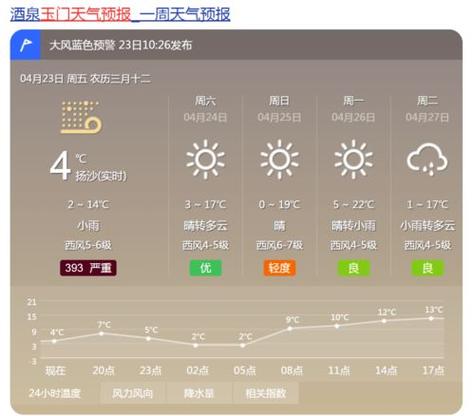Click the chart point at 05点 2℃

pos(243,345)
